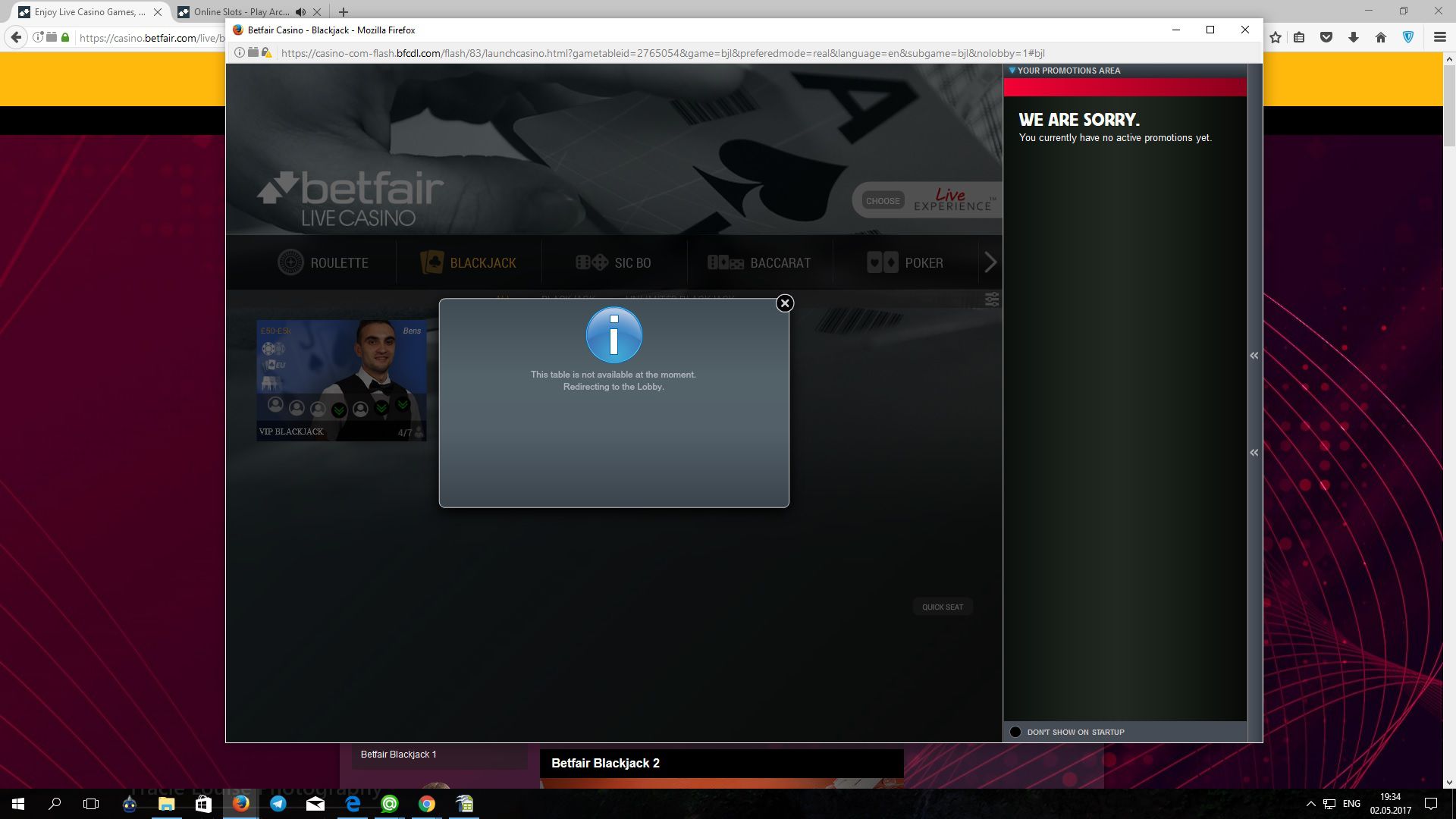The image size is (1456, 819).
Task: Change ENG input language in tray
Action: 1351,804
